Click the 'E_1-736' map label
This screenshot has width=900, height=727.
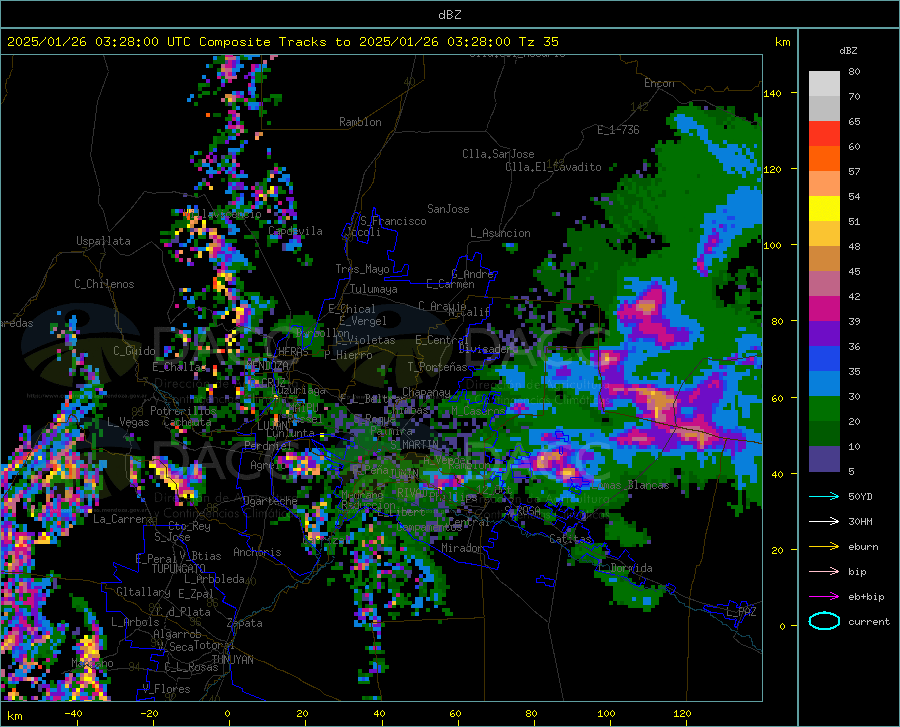click(x=618, y=130)
